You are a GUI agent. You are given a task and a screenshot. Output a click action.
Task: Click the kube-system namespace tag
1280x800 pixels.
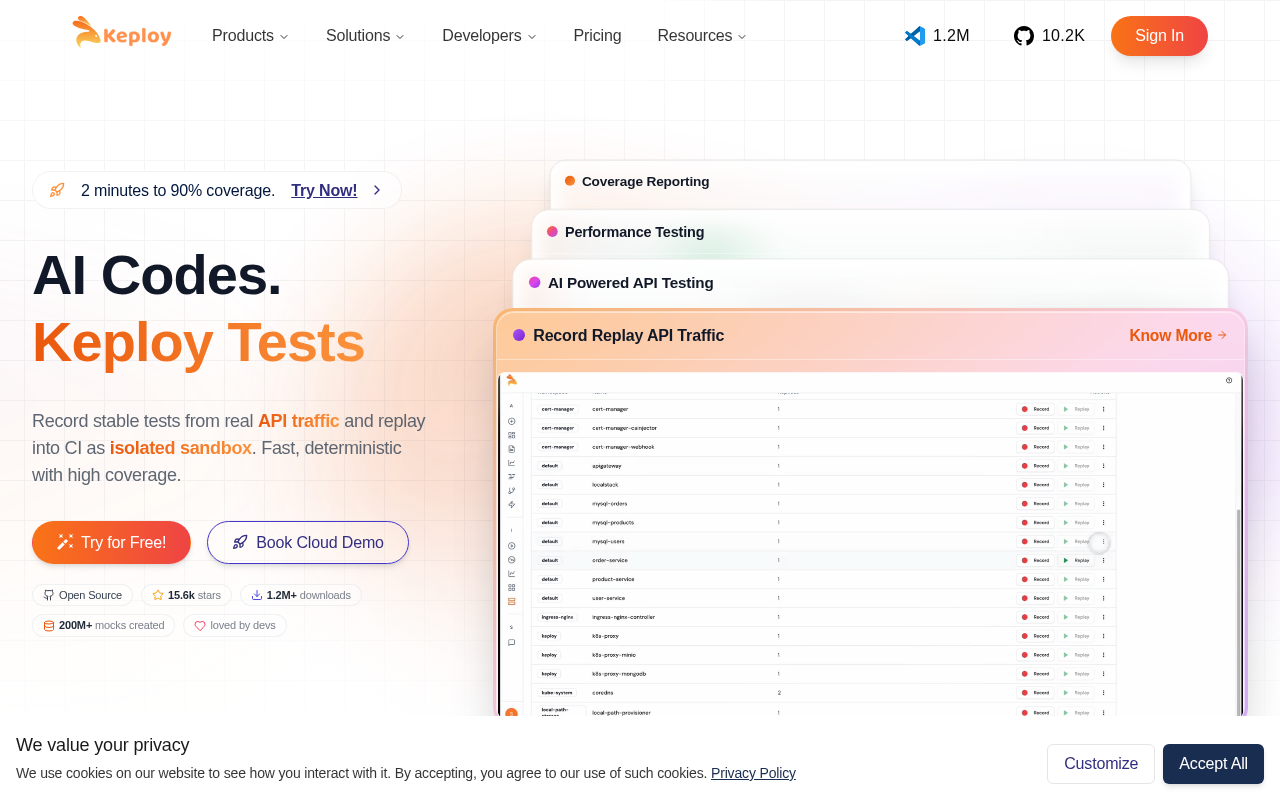557,692
